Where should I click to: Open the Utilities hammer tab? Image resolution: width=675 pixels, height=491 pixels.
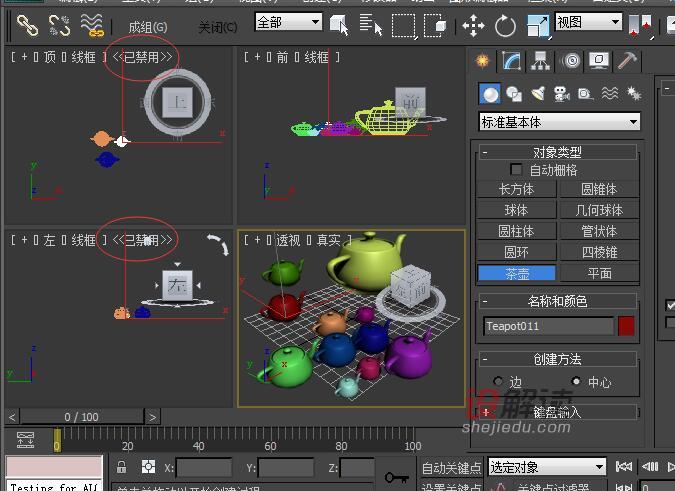(x=628, y=61)
